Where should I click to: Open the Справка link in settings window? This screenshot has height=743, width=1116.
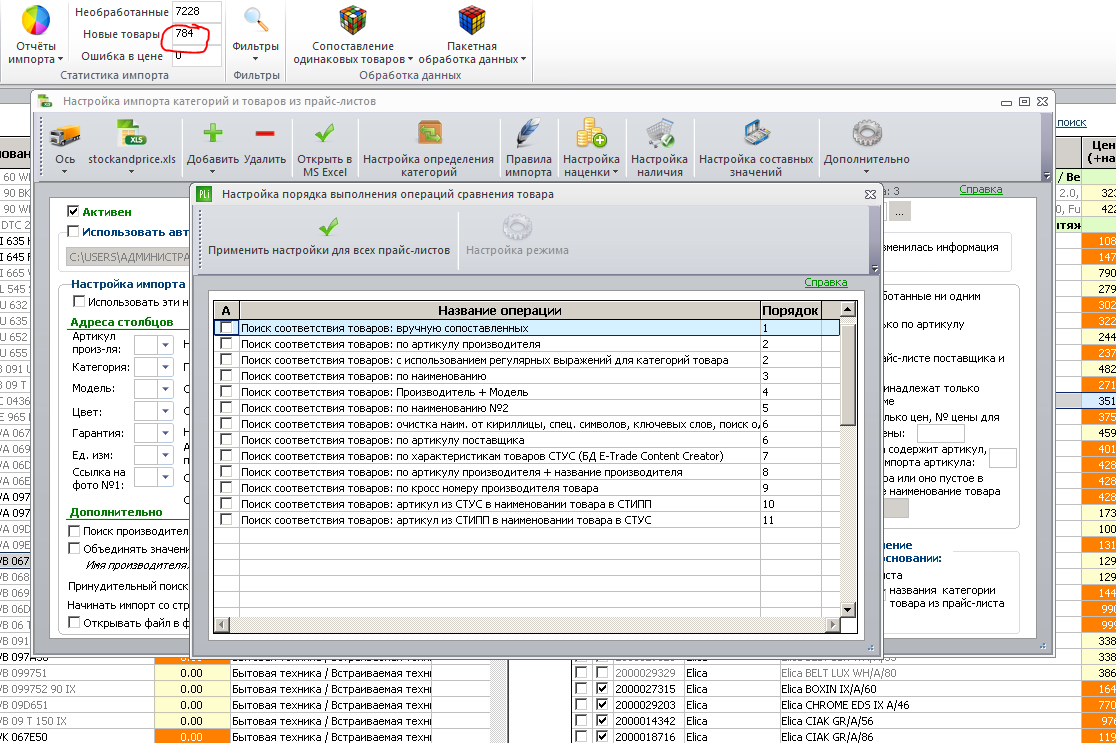(981, 189)
